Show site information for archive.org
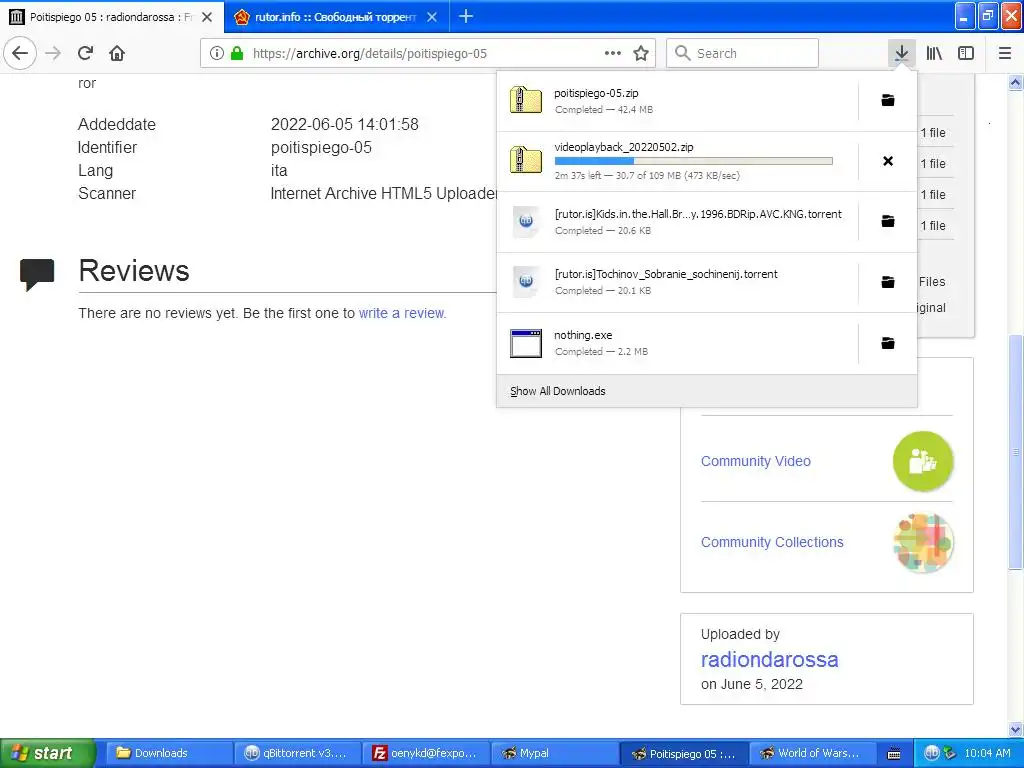Viewport: 1024px width, 768px height. [216, 53]
